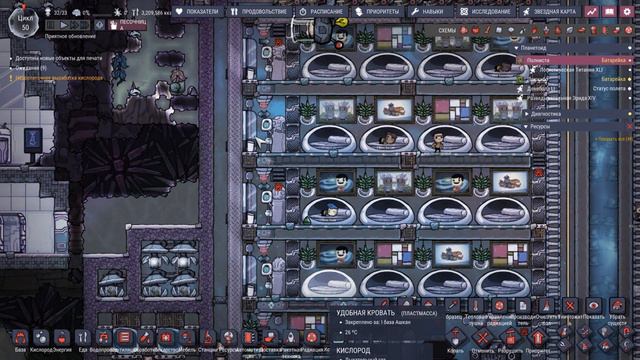Open the Звёздная карта starmap
The width and height of the screenshot is (640, 360).
(549, 12)
